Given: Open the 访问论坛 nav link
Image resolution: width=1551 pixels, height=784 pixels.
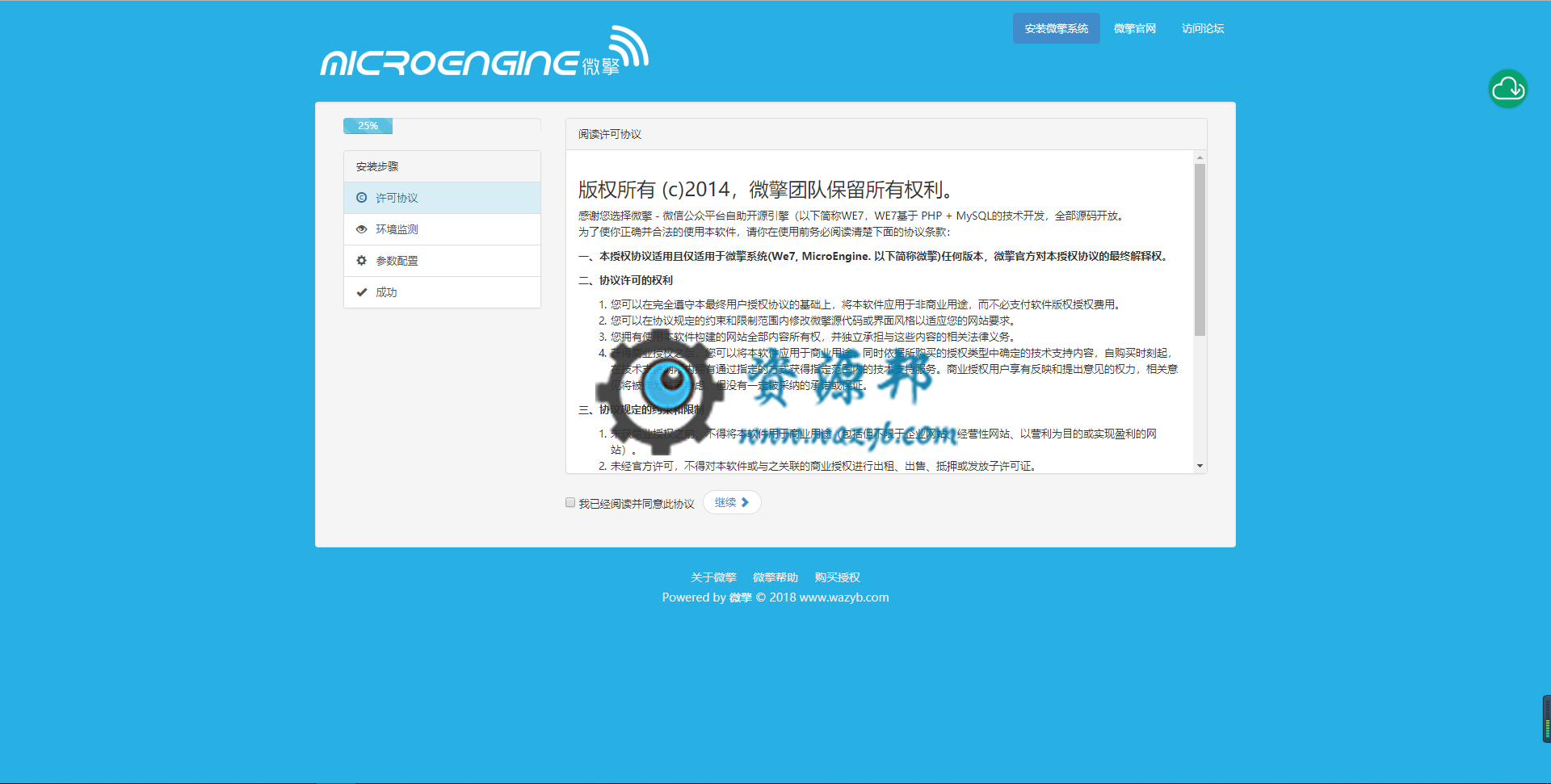Looking at the screenshot, I should pyautogui.click(x=1202, y=28).
